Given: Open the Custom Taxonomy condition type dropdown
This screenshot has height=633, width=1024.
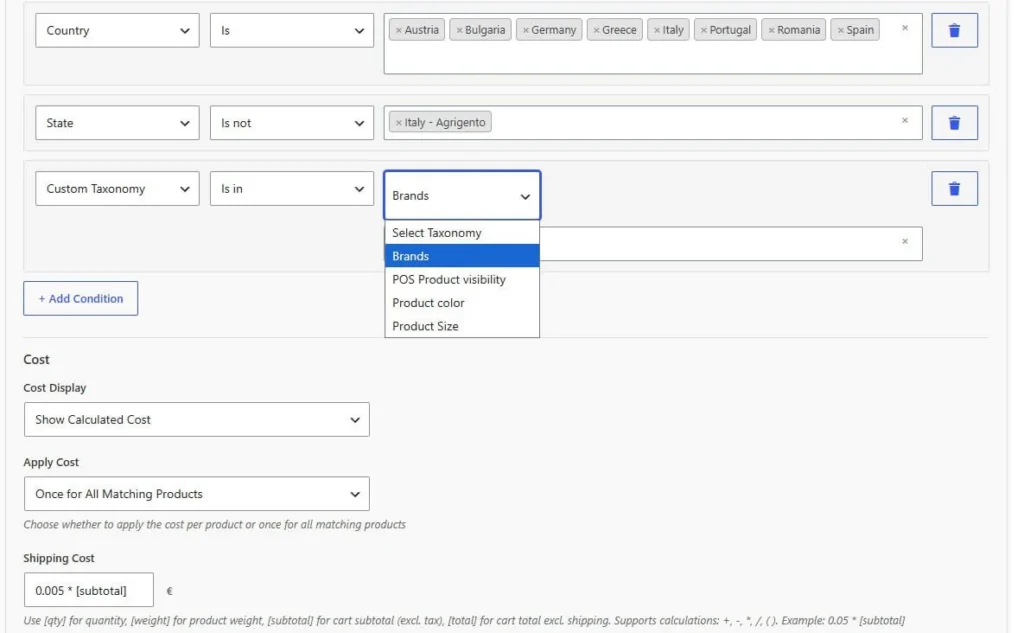Looking at the screenshot, I should point(117,188).
